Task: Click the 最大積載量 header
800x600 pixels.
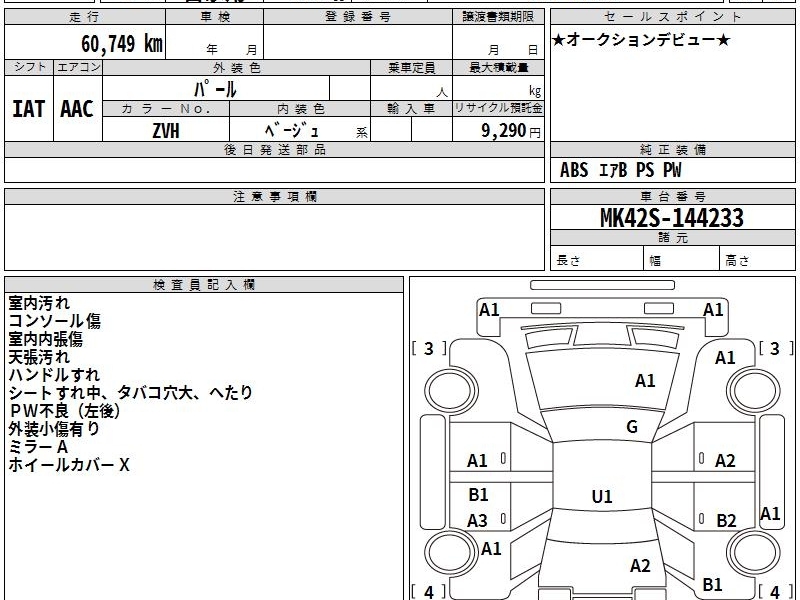Action: 498,67
